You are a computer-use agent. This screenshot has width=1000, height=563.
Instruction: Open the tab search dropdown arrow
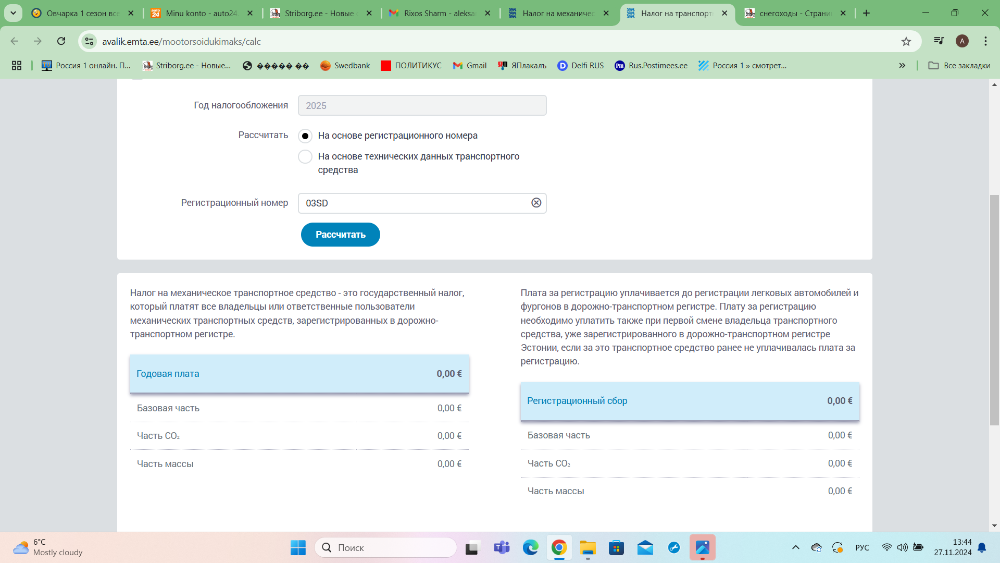pos(13,13)
